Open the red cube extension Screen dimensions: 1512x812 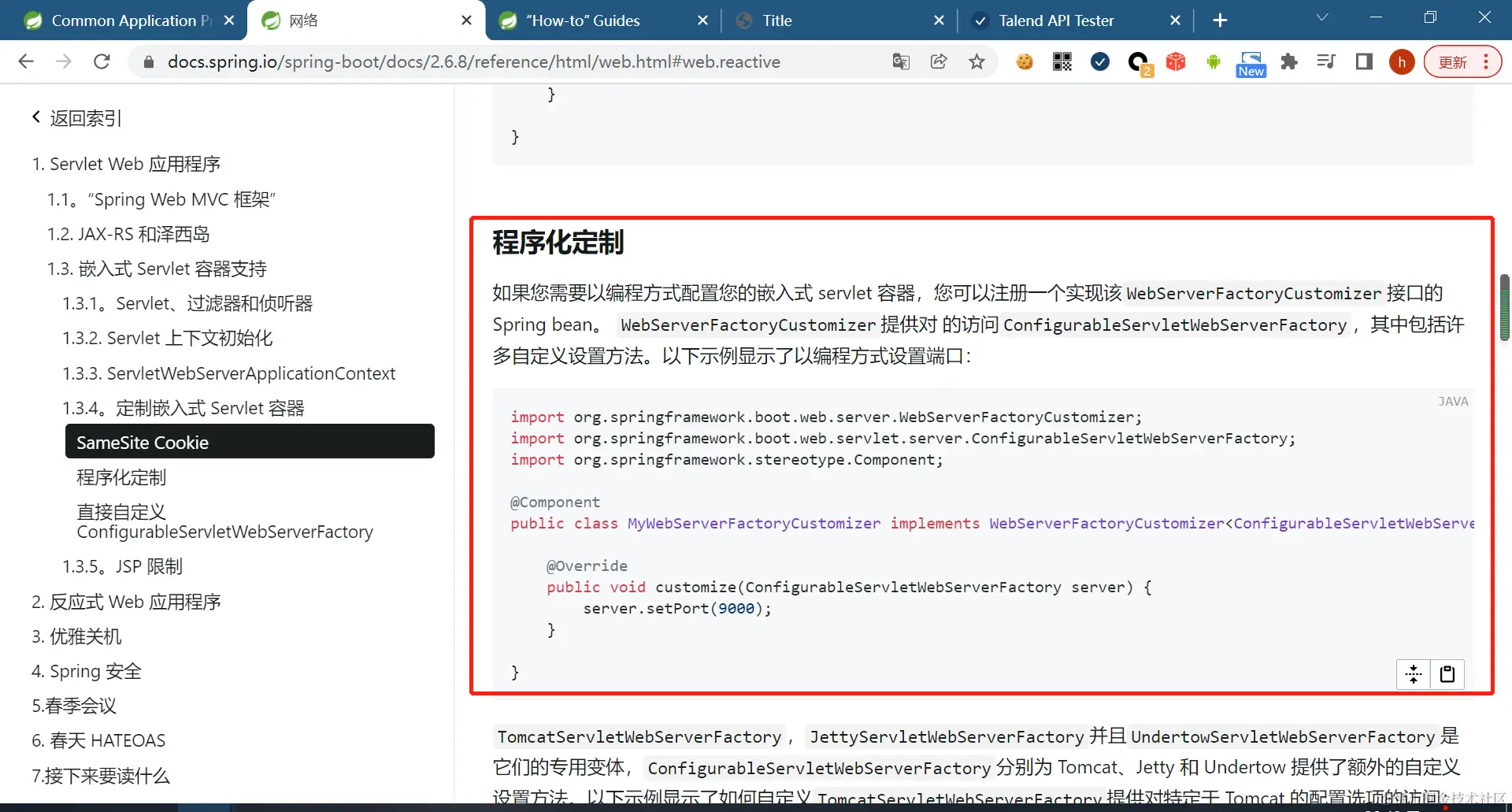coord(1176,61)
